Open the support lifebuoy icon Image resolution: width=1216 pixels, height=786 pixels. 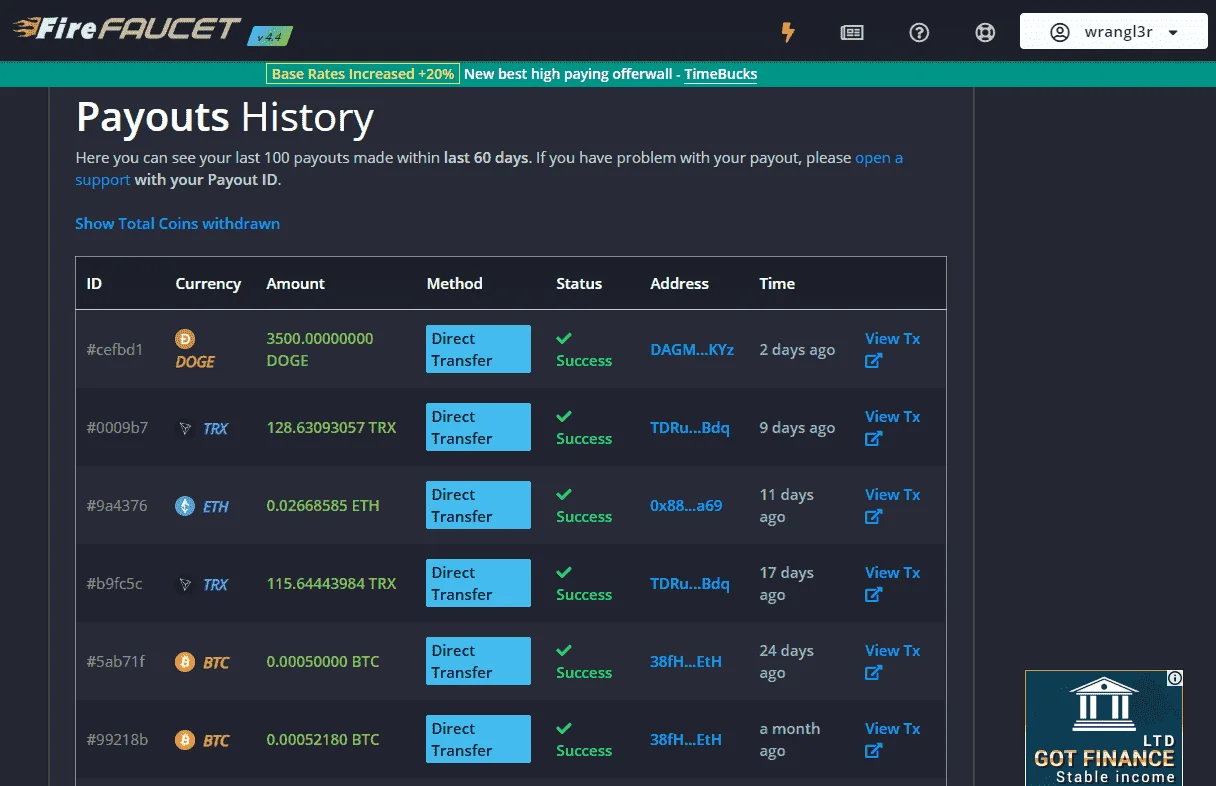click(x=985, y=32)
